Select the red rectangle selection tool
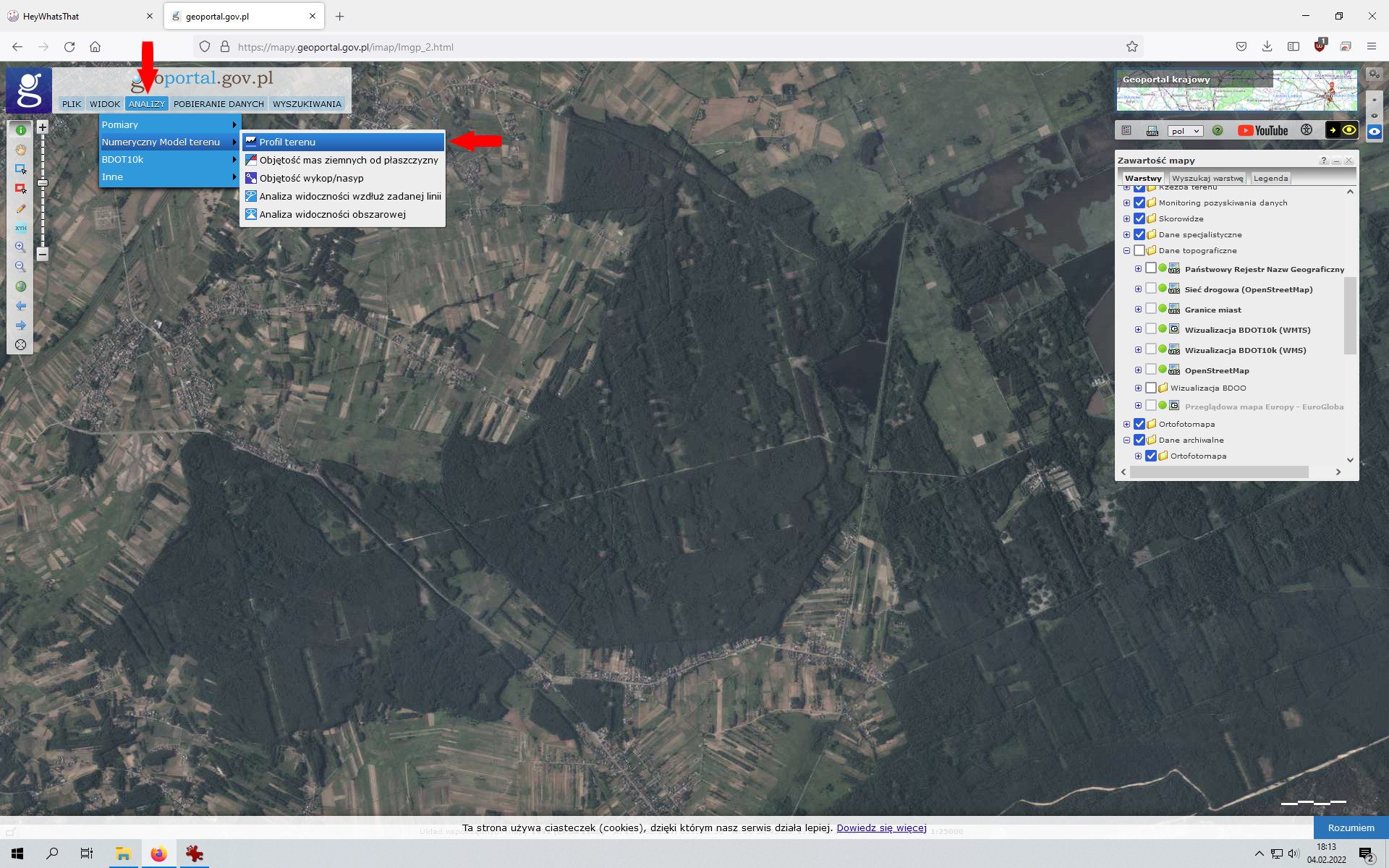This screenshot has width=1389, height=868. pos(20,189)
